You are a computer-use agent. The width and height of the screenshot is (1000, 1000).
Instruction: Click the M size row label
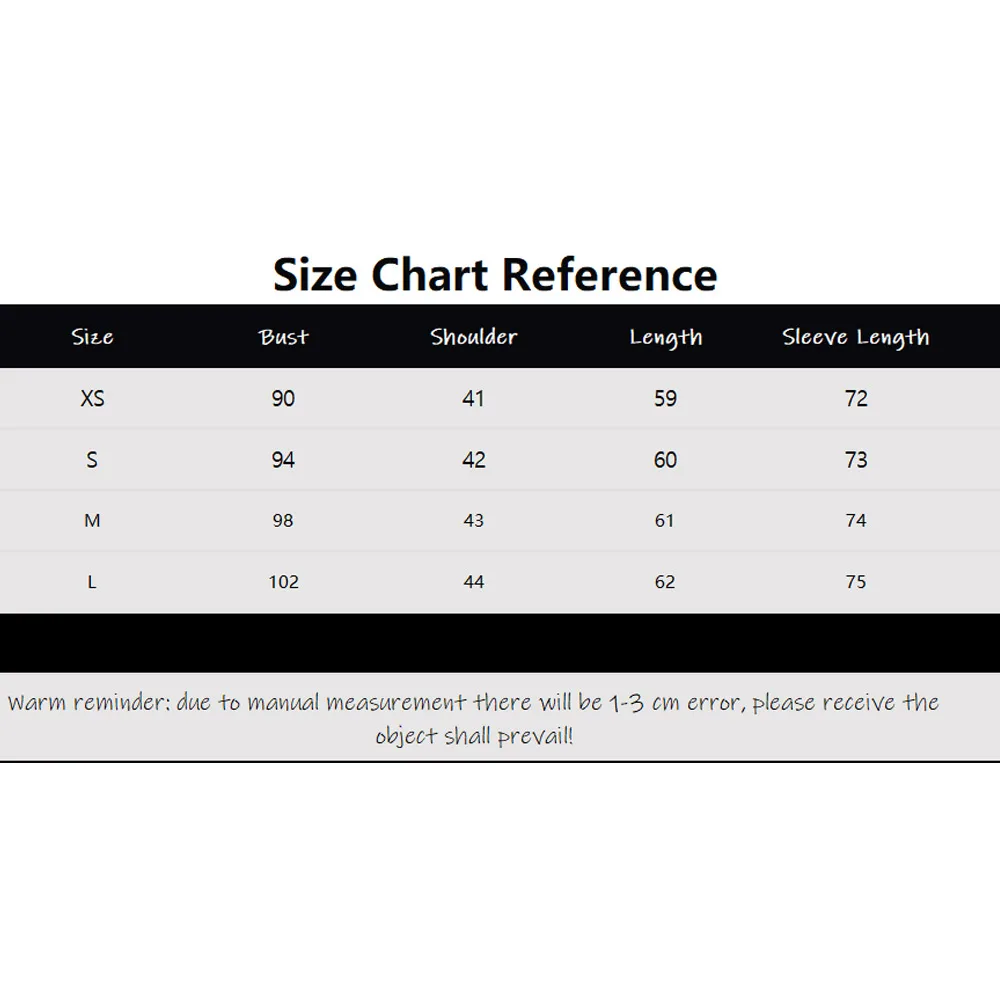coord(92,520)
